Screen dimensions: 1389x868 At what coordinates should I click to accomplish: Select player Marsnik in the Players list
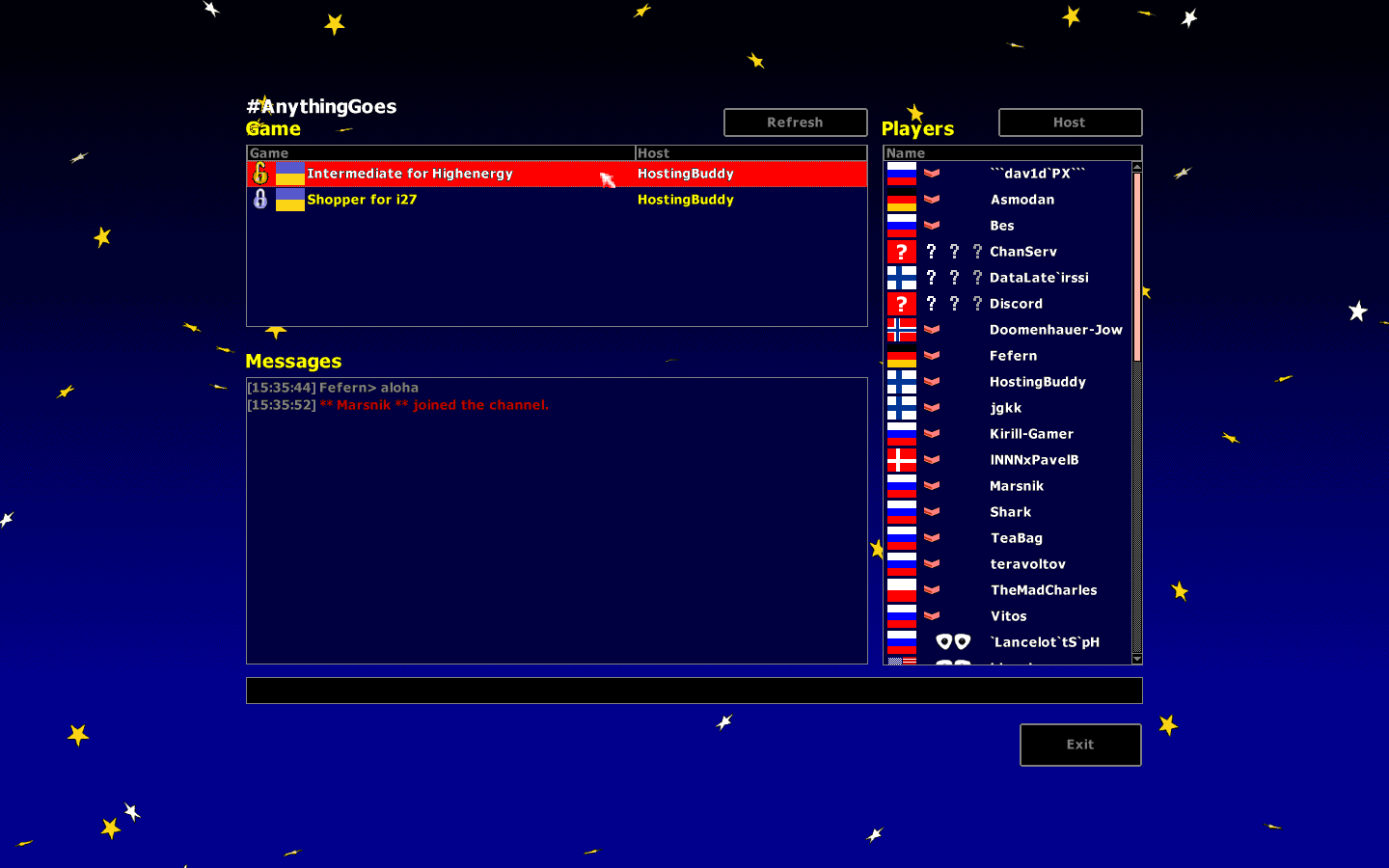point(1017,486)
